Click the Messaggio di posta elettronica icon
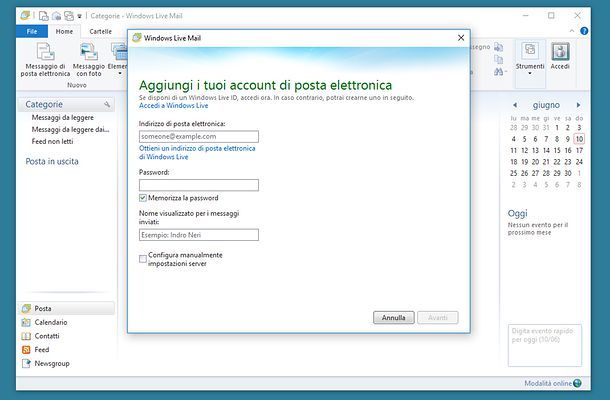The width and height of the screenshot is (610, 400). [46, 52]
